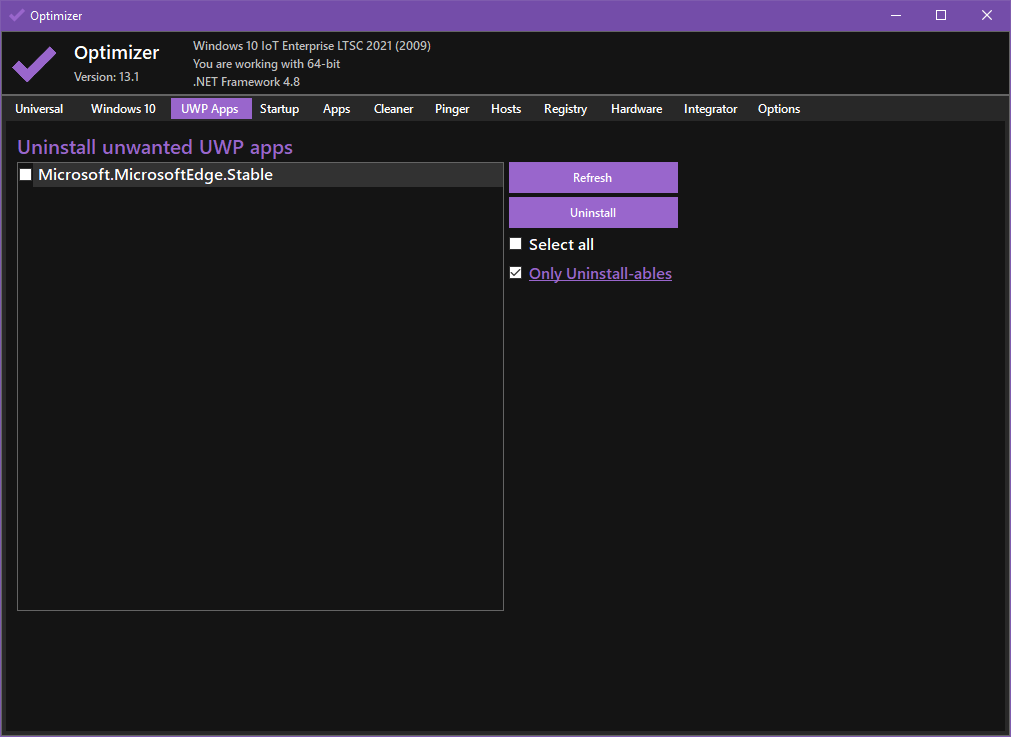Click the Only Uninstall-ables link text
This screenshot has width=1011, height=737.
click(x=600, y=274)
